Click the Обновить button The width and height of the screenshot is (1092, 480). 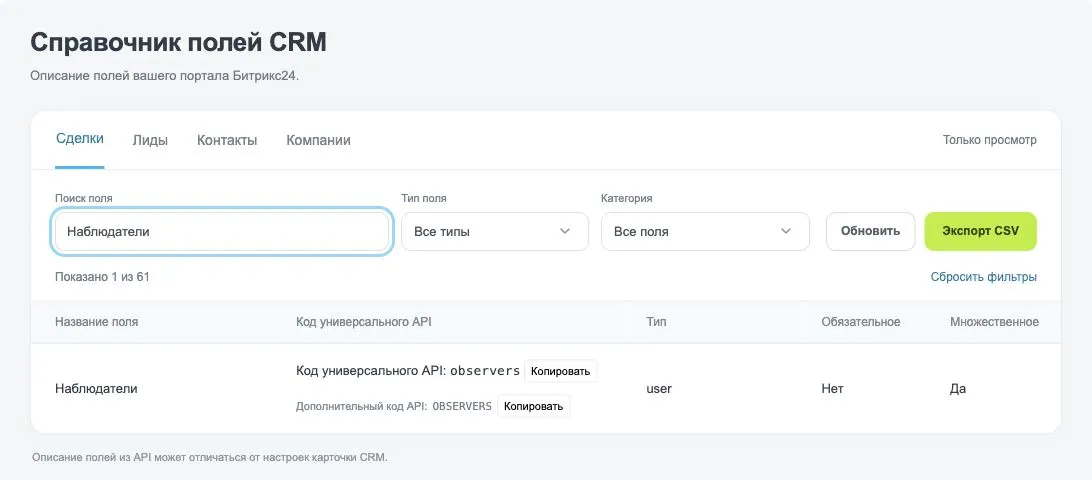coord(870,231)
